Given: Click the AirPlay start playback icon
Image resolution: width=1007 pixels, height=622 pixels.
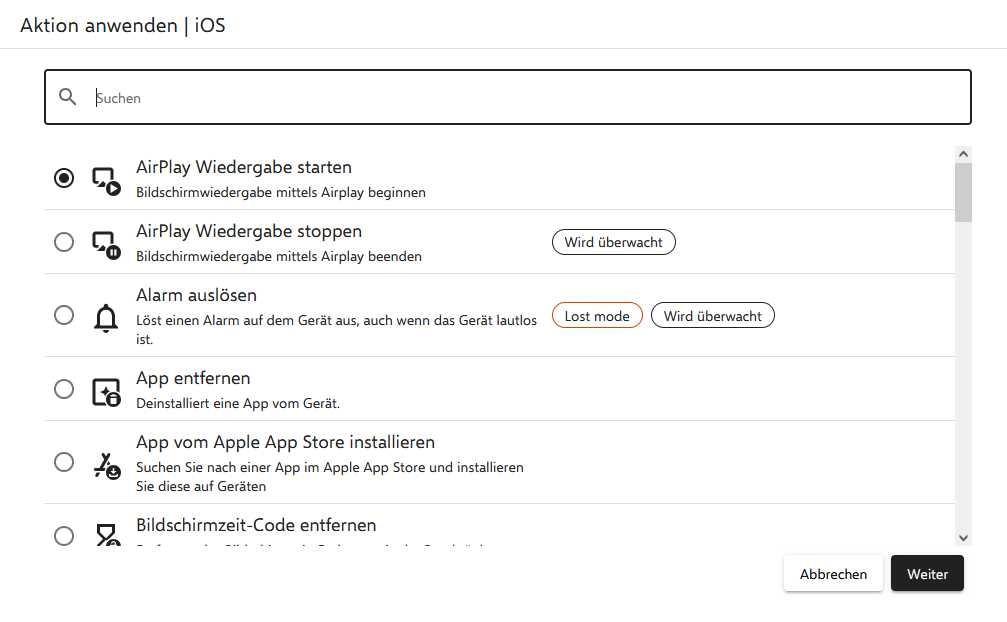Looking at the screenshot, I should [x=105, y=179].
